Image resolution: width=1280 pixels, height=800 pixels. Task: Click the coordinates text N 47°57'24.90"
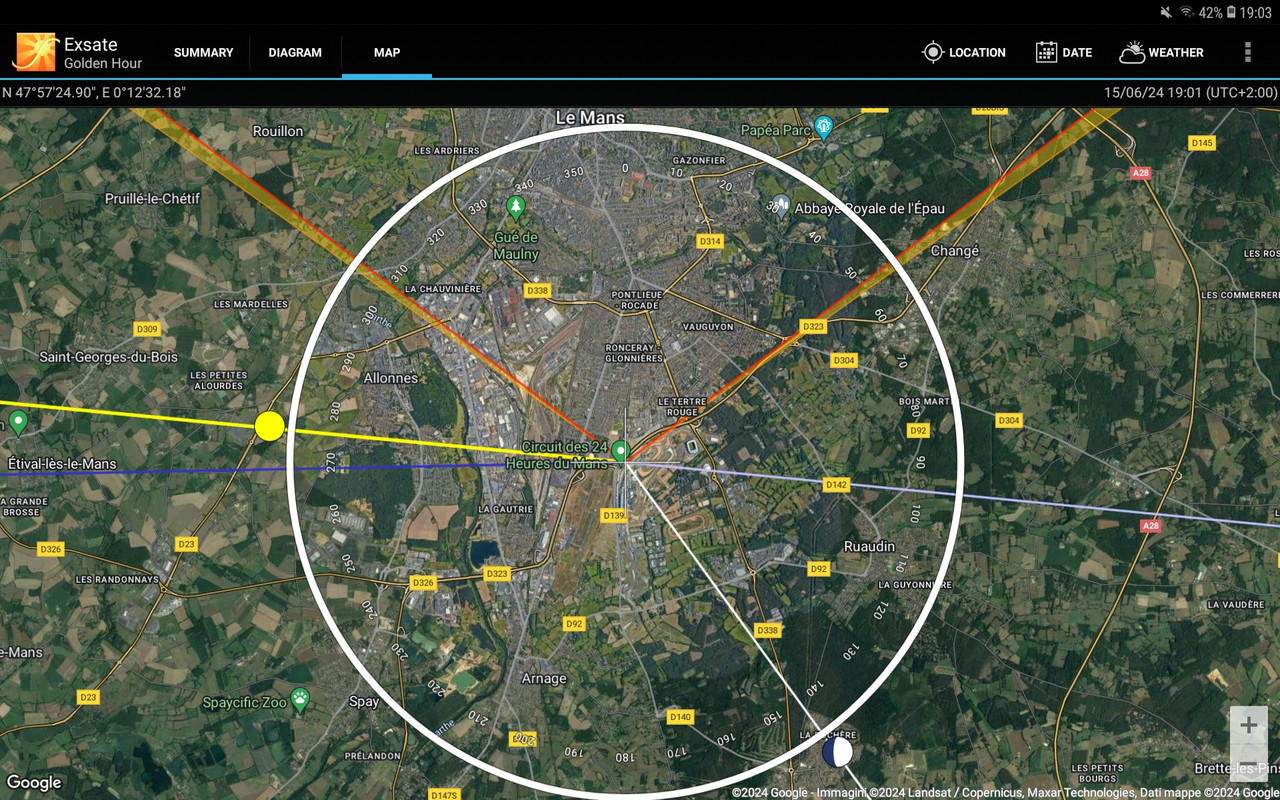(94, 92)
